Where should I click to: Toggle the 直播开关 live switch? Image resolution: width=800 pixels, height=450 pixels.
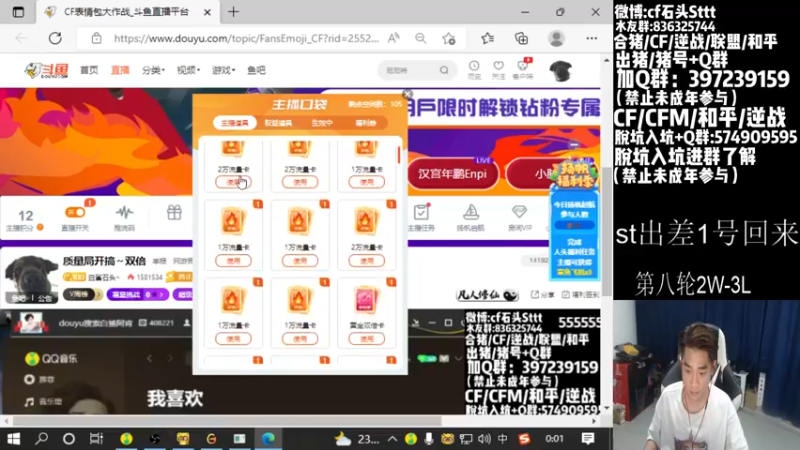(75, 212)
